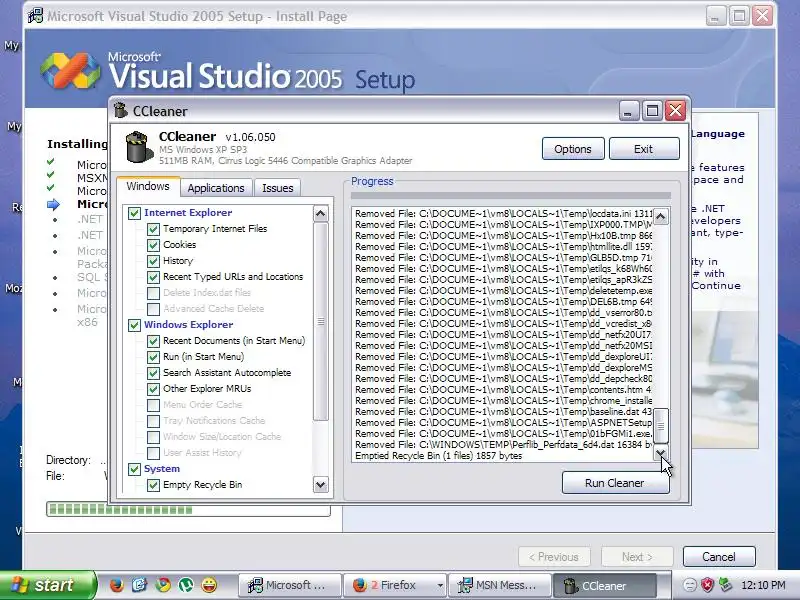Toggle the Cookies checkbox
Image resolution: width=800 pixels, height=600 pixels.
pyautogui.click(x=153, y=245)
